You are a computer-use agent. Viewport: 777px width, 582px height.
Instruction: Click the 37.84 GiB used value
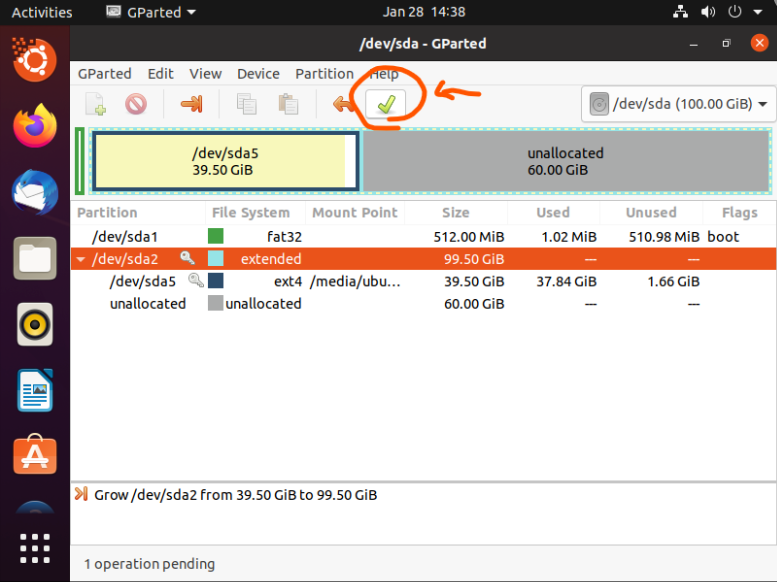point(566,282)
